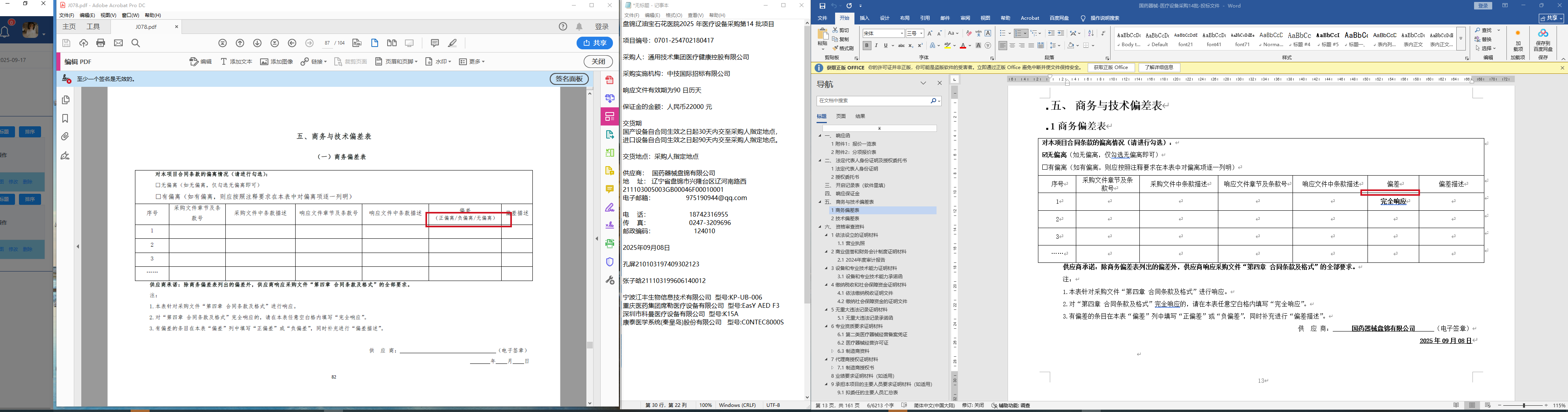Select 2 技术偏差表 in navigation tree
Screen dimensions: 1568x412
[845, 219]
